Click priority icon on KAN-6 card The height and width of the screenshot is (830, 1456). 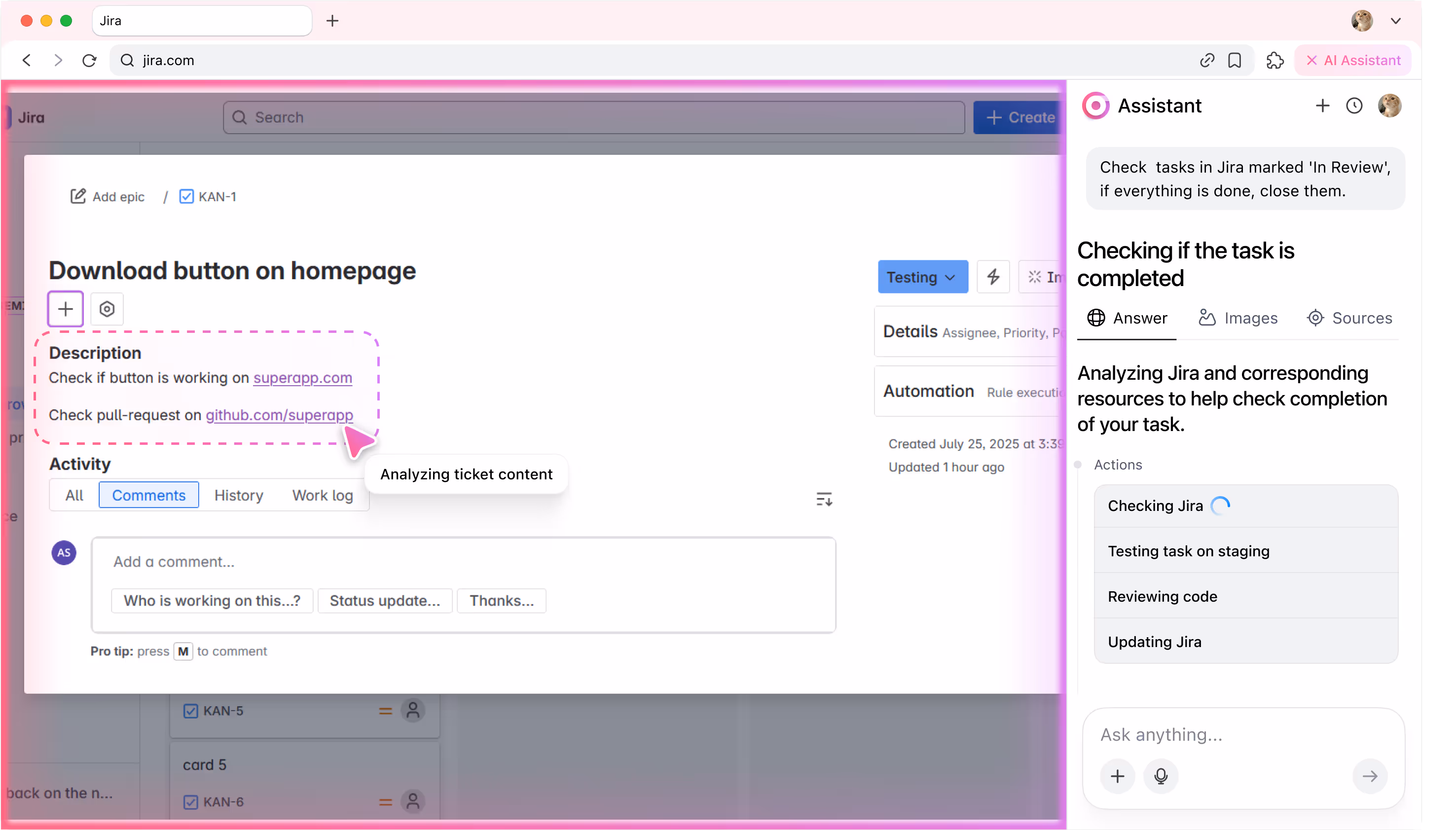(x=385, y=802)
